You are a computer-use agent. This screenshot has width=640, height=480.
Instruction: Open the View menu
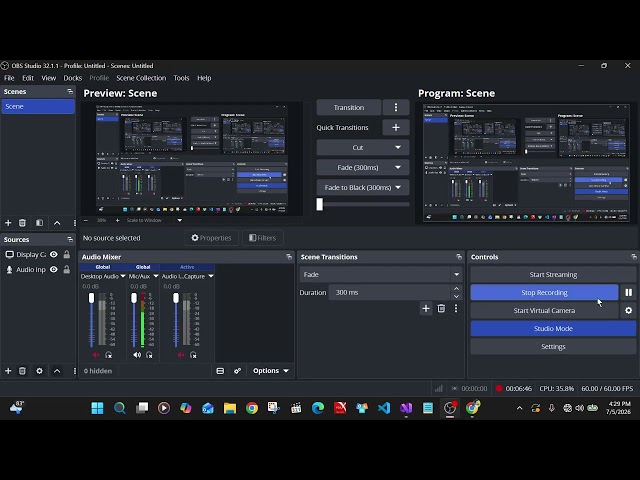tap(49, 78)
